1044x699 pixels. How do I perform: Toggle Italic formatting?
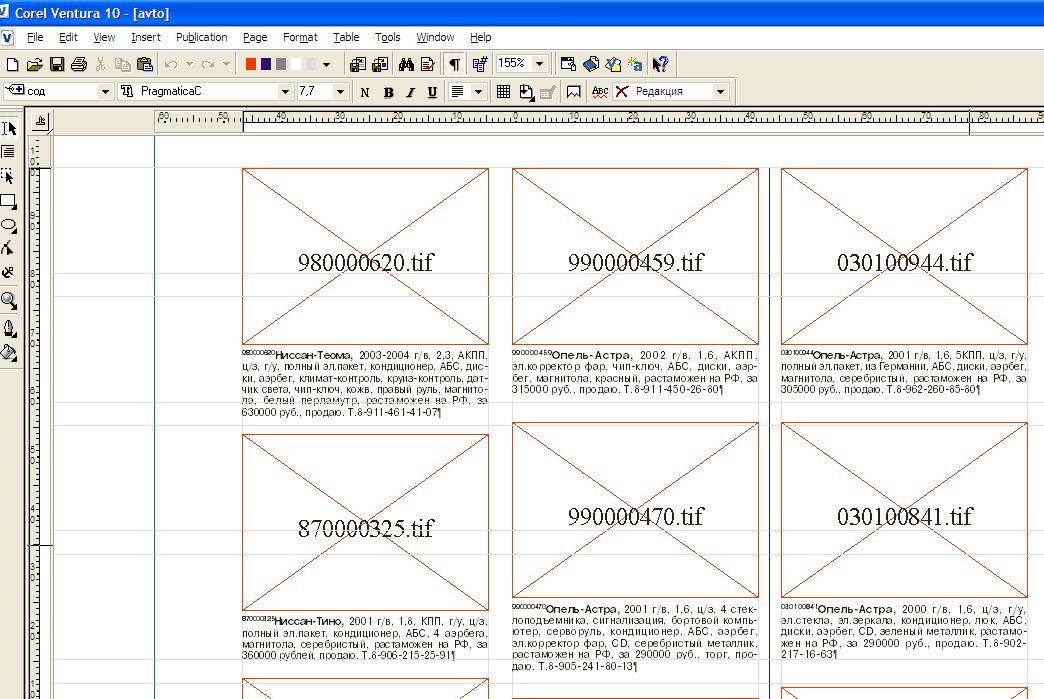pos(410,92)
